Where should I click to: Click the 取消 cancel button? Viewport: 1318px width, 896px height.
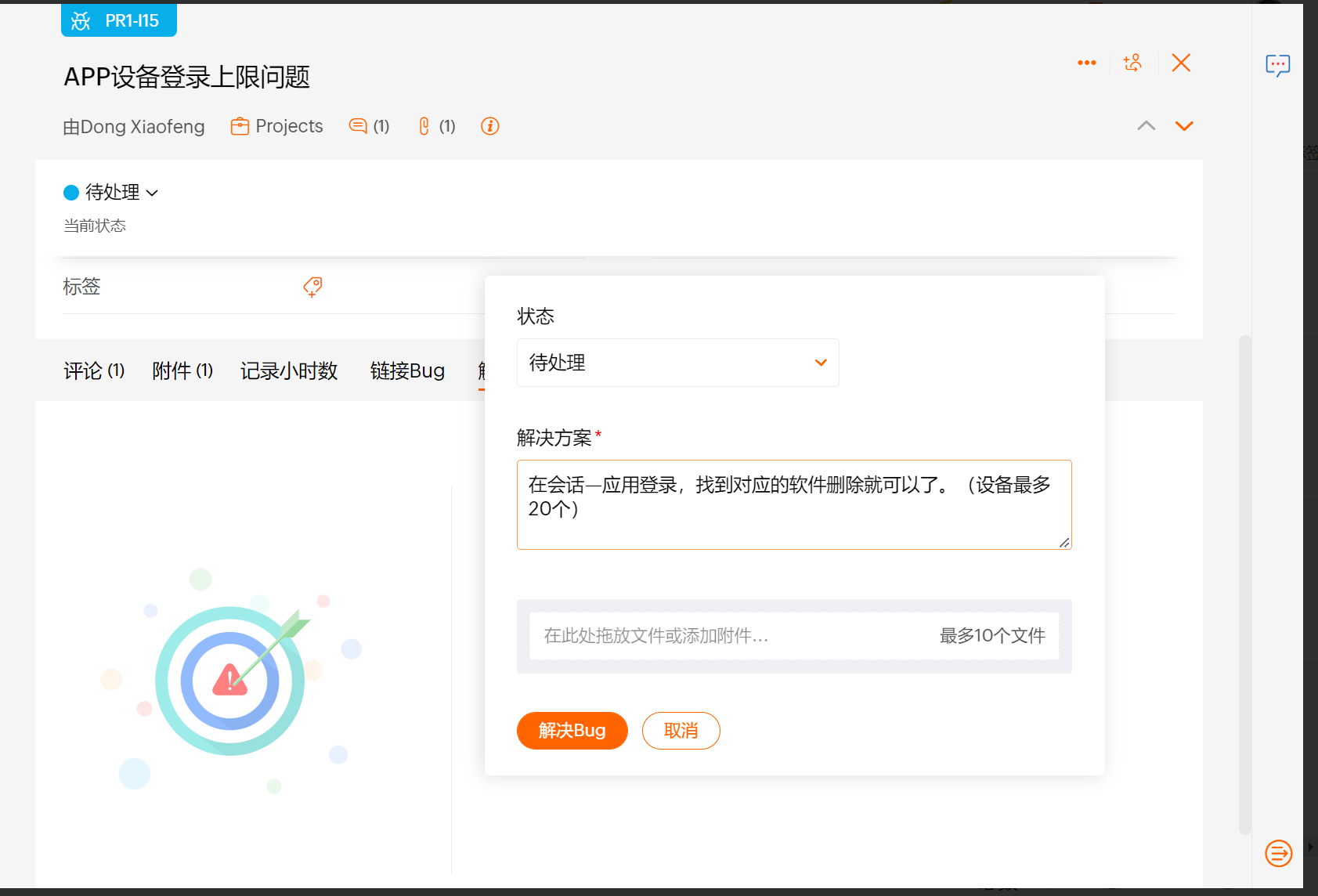681,731
